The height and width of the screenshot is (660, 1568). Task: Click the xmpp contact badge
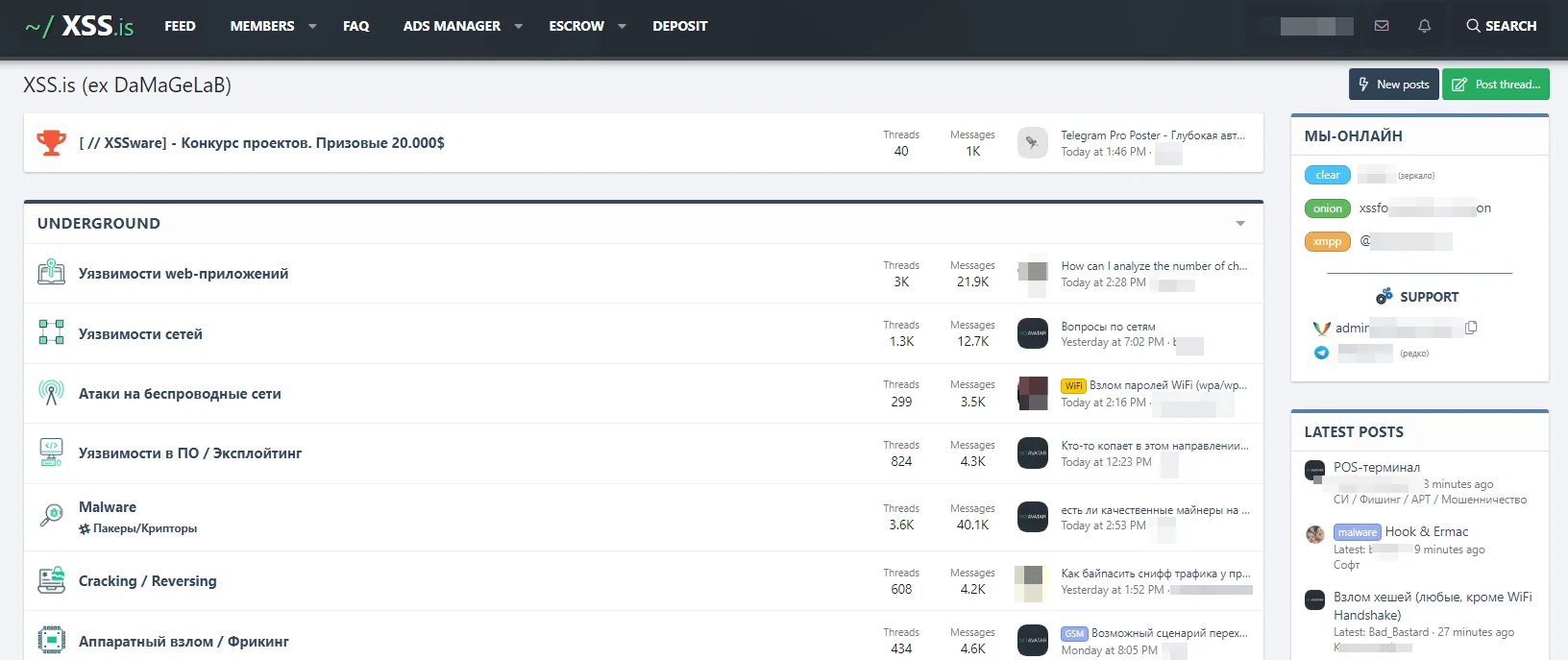pyautogui.click(x=1328, y=242)
